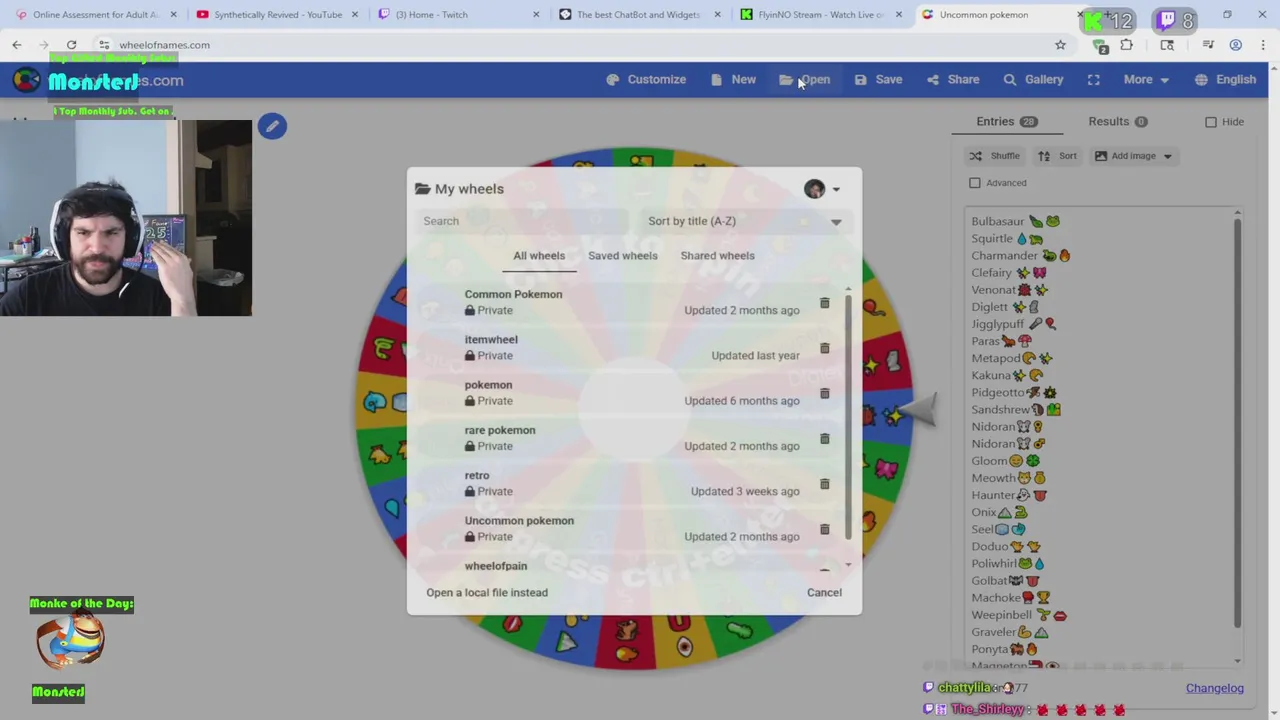Viewport: 1280px width, 720px height.
Task: Reload the page with the refresh icon
Action: pyautogui.click(x=71, y=45)
